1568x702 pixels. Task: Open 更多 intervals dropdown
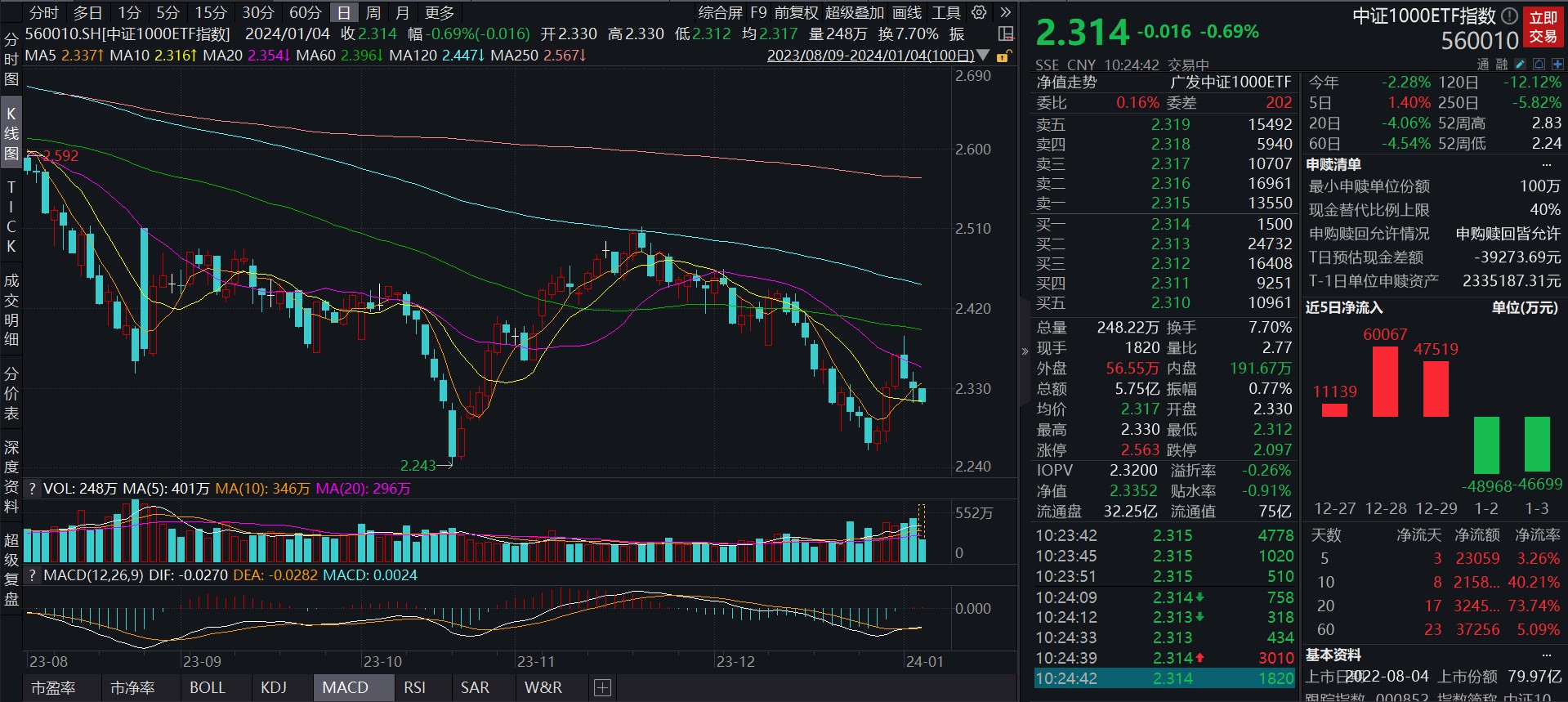tap(440, 12)
